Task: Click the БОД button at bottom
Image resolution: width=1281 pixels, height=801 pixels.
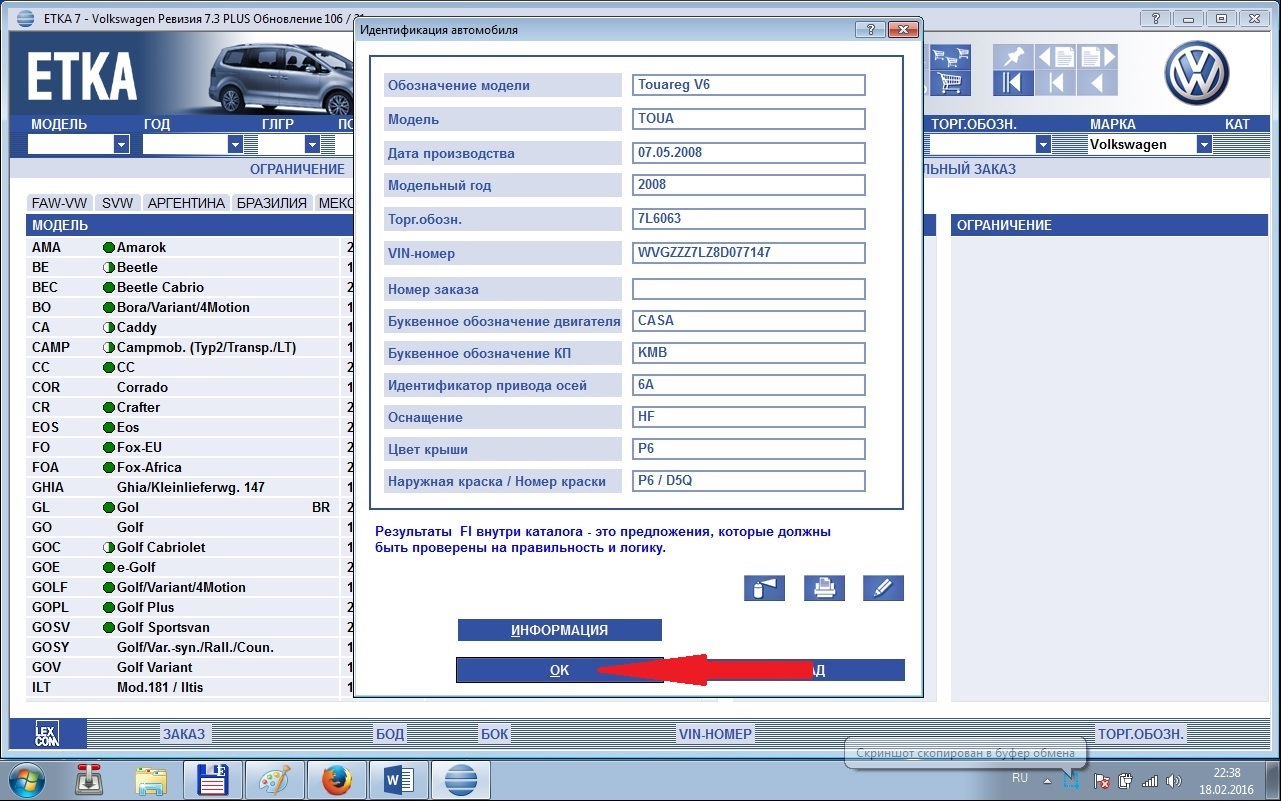Action: coord(390,734)
